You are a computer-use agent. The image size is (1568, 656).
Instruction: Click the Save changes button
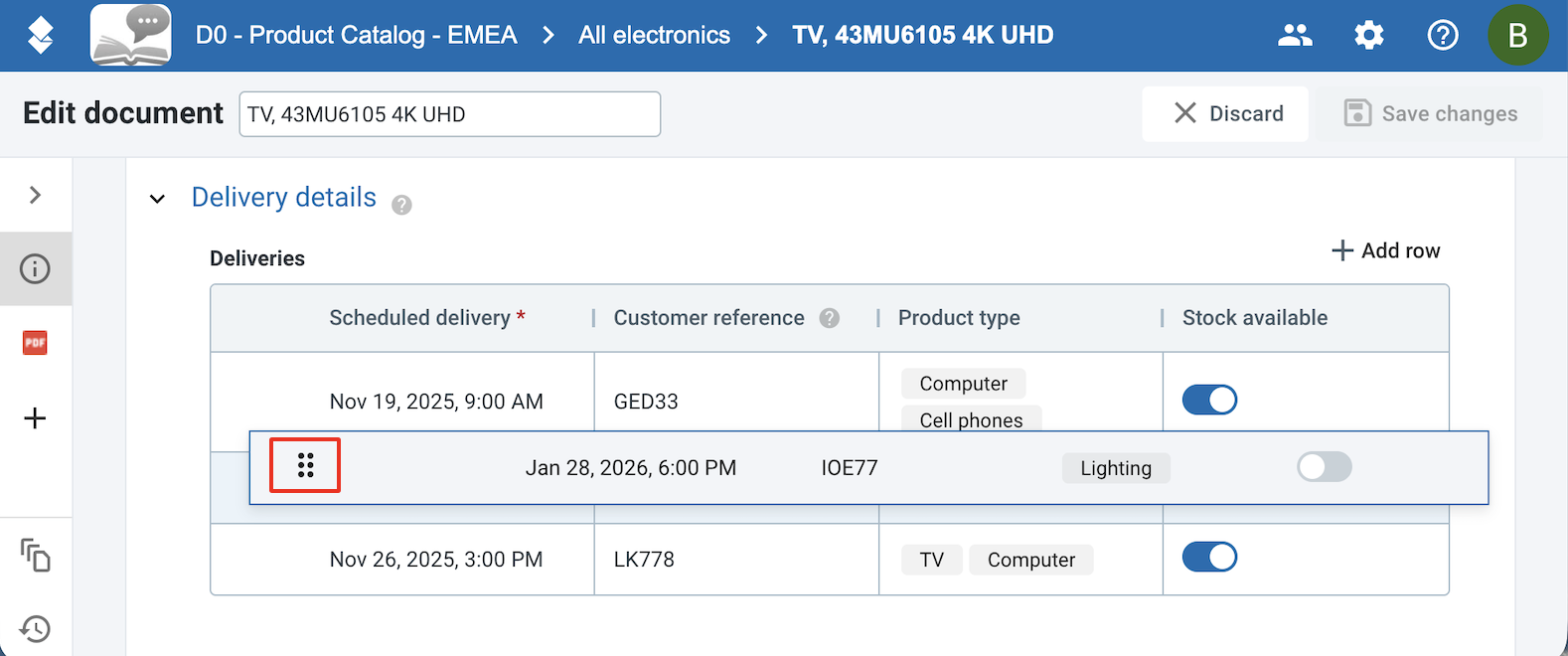coord(1430,113)
